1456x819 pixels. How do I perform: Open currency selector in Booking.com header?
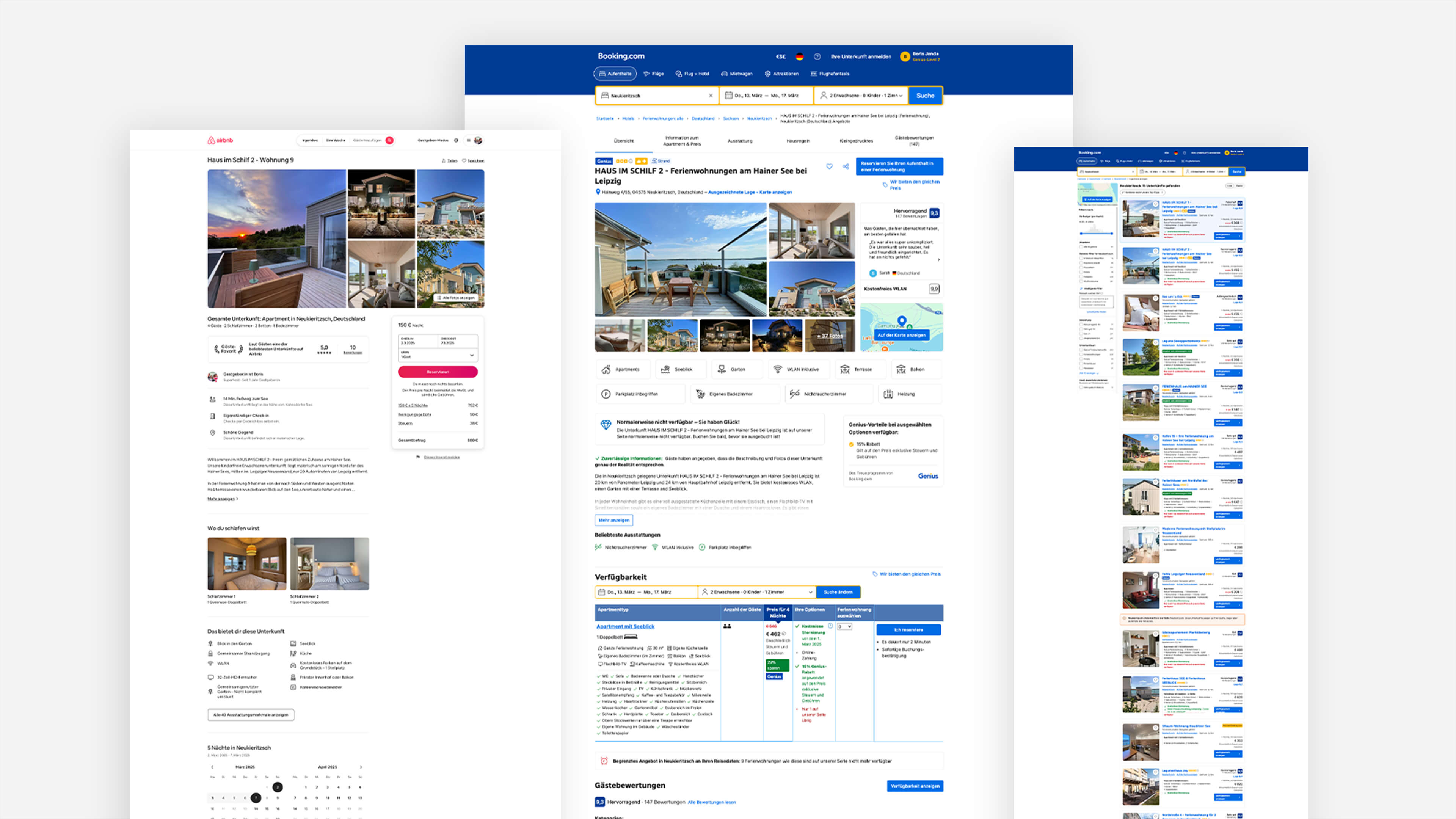click(x=781, y=56)
